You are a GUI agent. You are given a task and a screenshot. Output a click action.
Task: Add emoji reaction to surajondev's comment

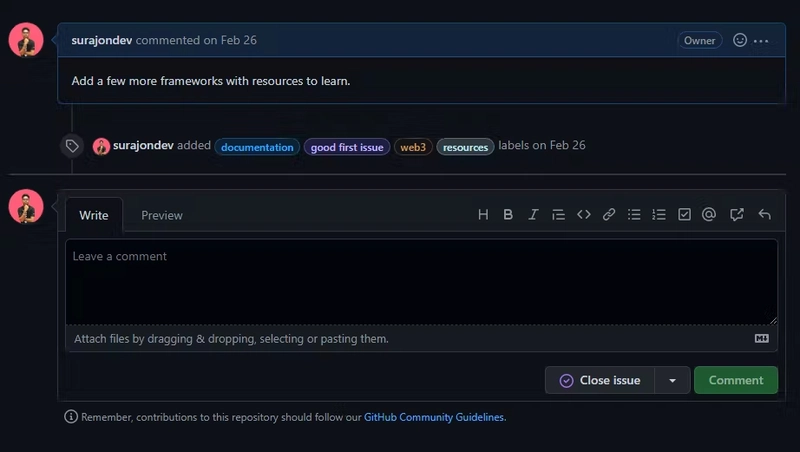point(740,40)
